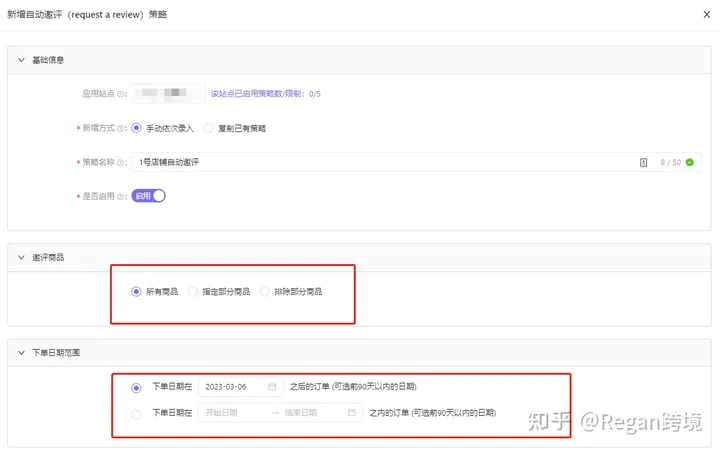Click the green validation check icon
The height and width of the screenshot is (453, 720).
point(689,162)
